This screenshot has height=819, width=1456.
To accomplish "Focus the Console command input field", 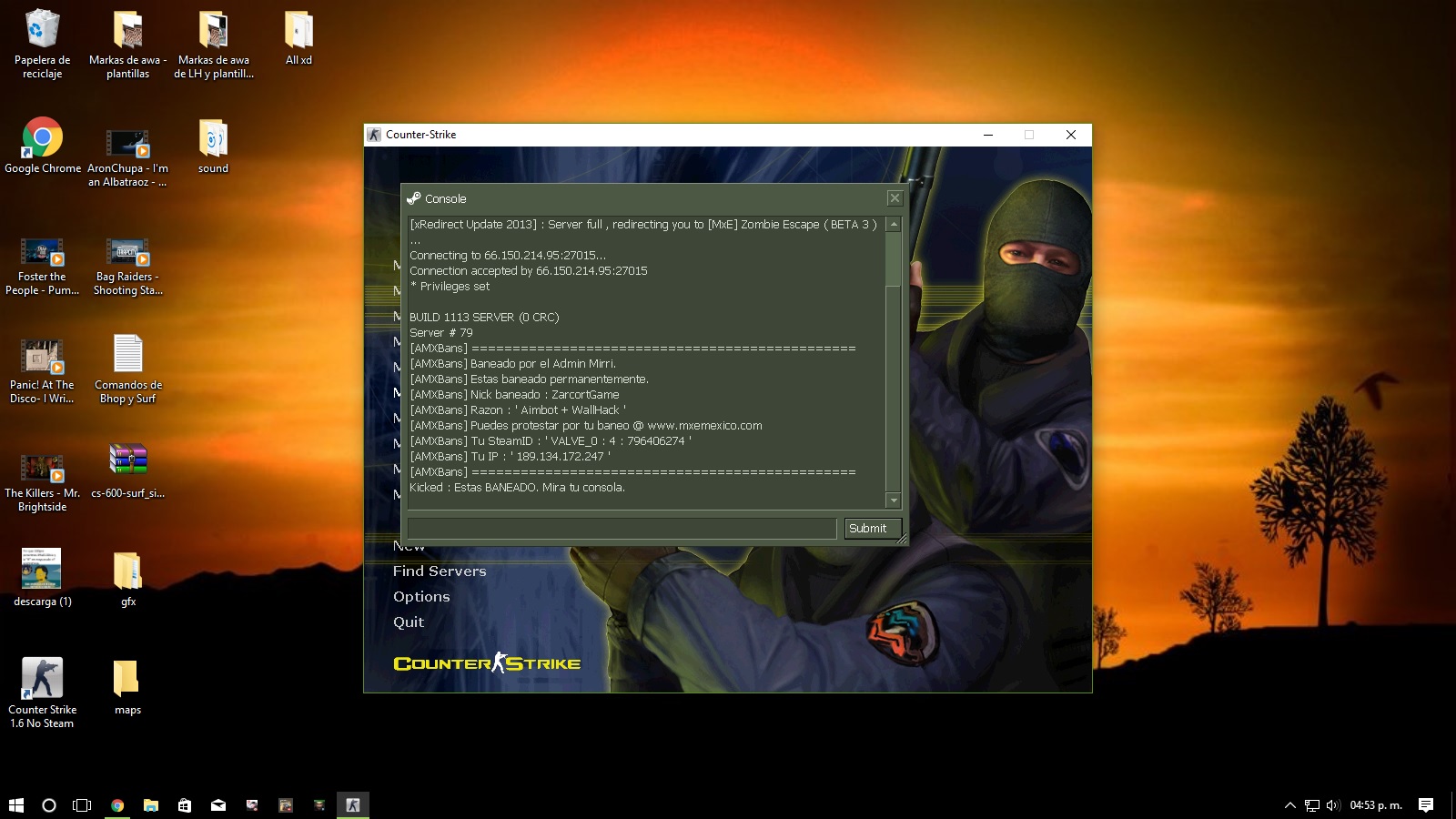I will point(622,528).
